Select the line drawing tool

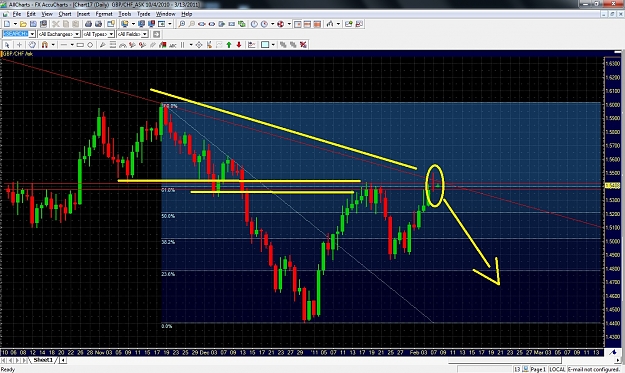tap(64, 45)
